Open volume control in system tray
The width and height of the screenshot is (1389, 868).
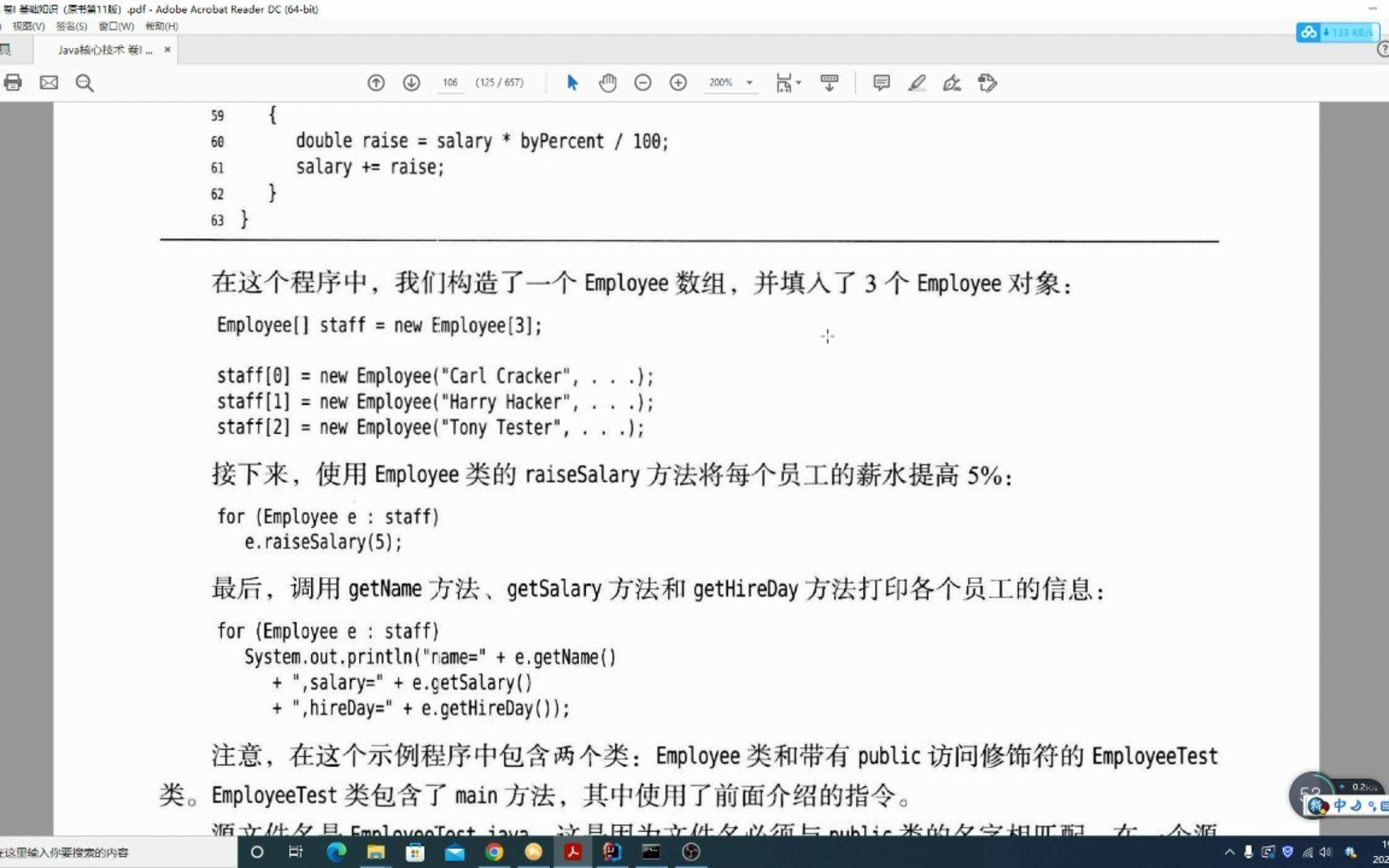coord(1325,852)
